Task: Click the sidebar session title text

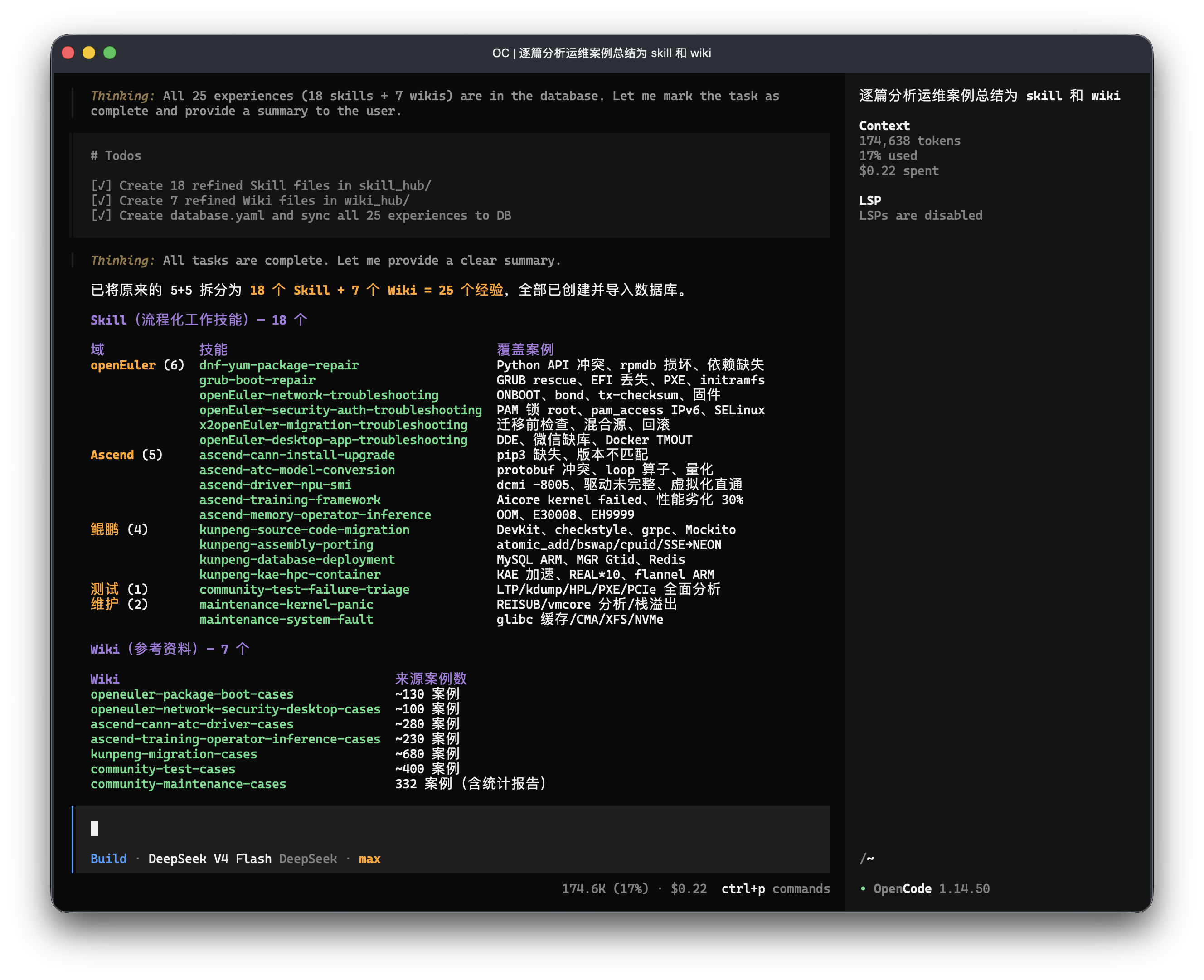Action: click(990, 96)
